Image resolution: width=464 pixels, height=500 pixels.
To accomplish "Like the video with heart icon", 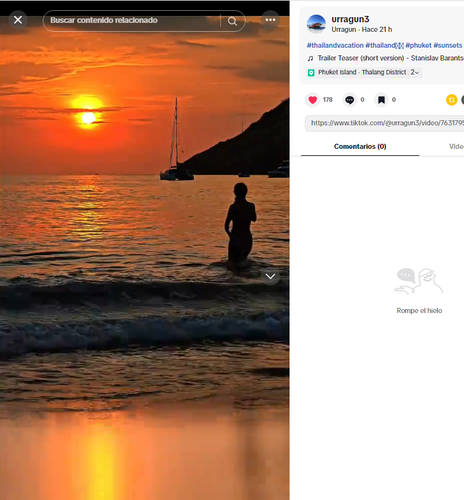I will pyautogui.click(x=313, y=100).
